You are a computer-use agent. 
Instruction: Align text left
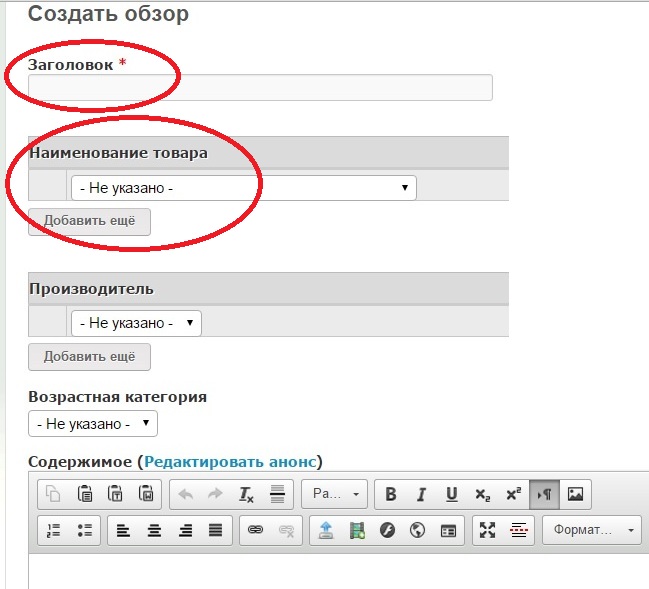click(123, 530)
